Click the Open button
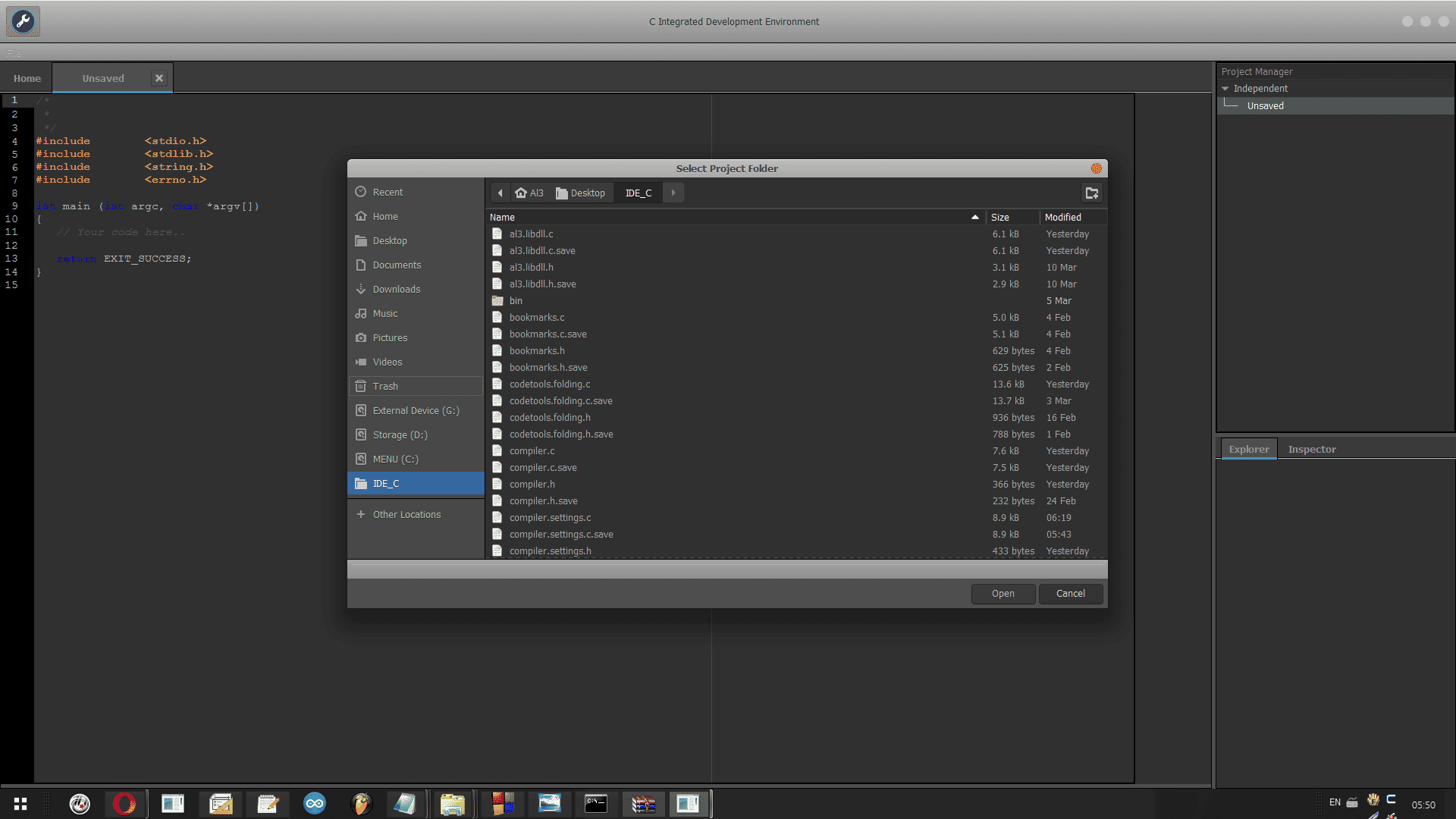The image size is (1456, 819). (x=1003, y=594)
